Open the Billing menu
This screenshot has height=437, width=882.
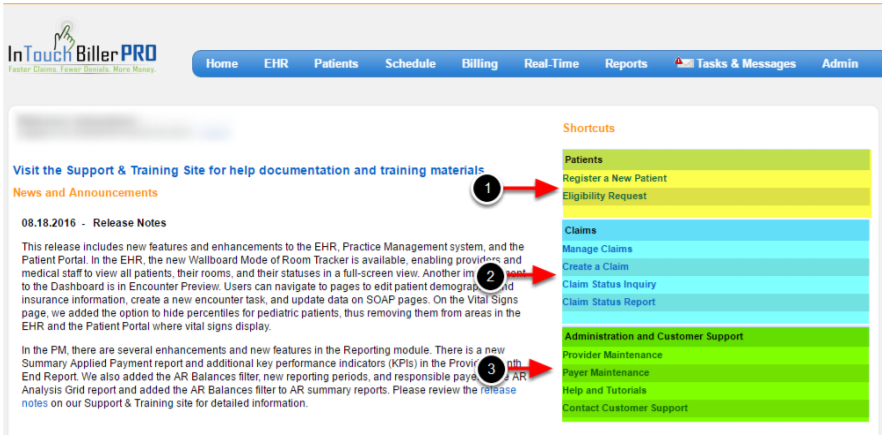pyautogui.click(x=479, y=64)
